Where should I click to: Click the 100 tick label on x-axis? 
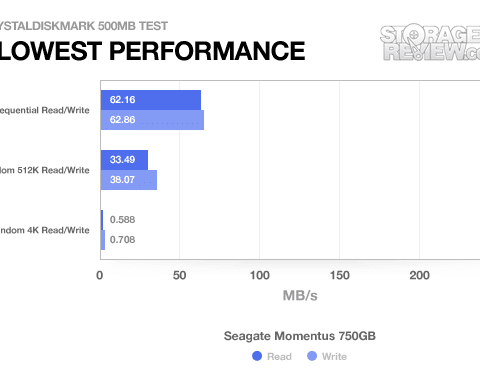pos(260,275)
